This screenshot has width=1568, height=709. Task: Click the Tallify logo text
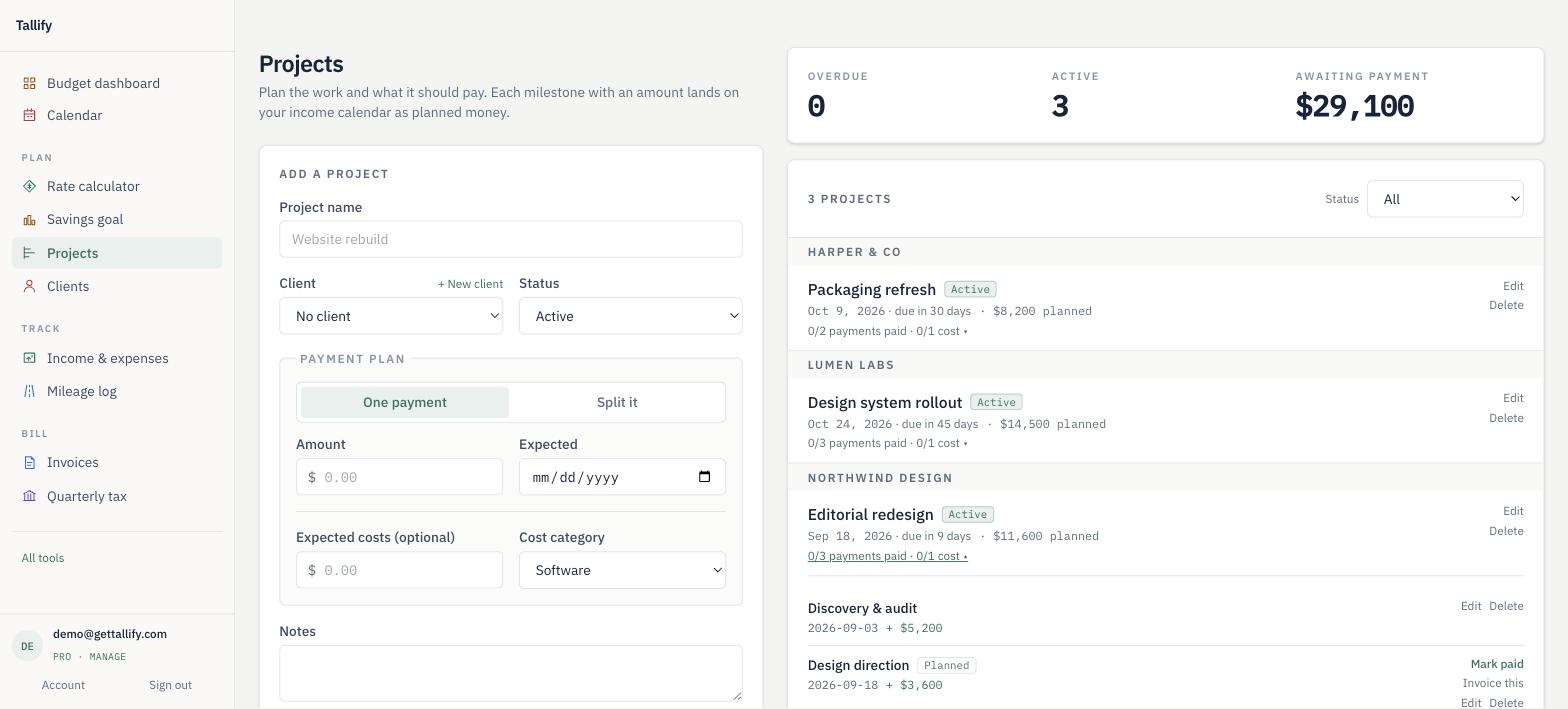tap(34, 25)
